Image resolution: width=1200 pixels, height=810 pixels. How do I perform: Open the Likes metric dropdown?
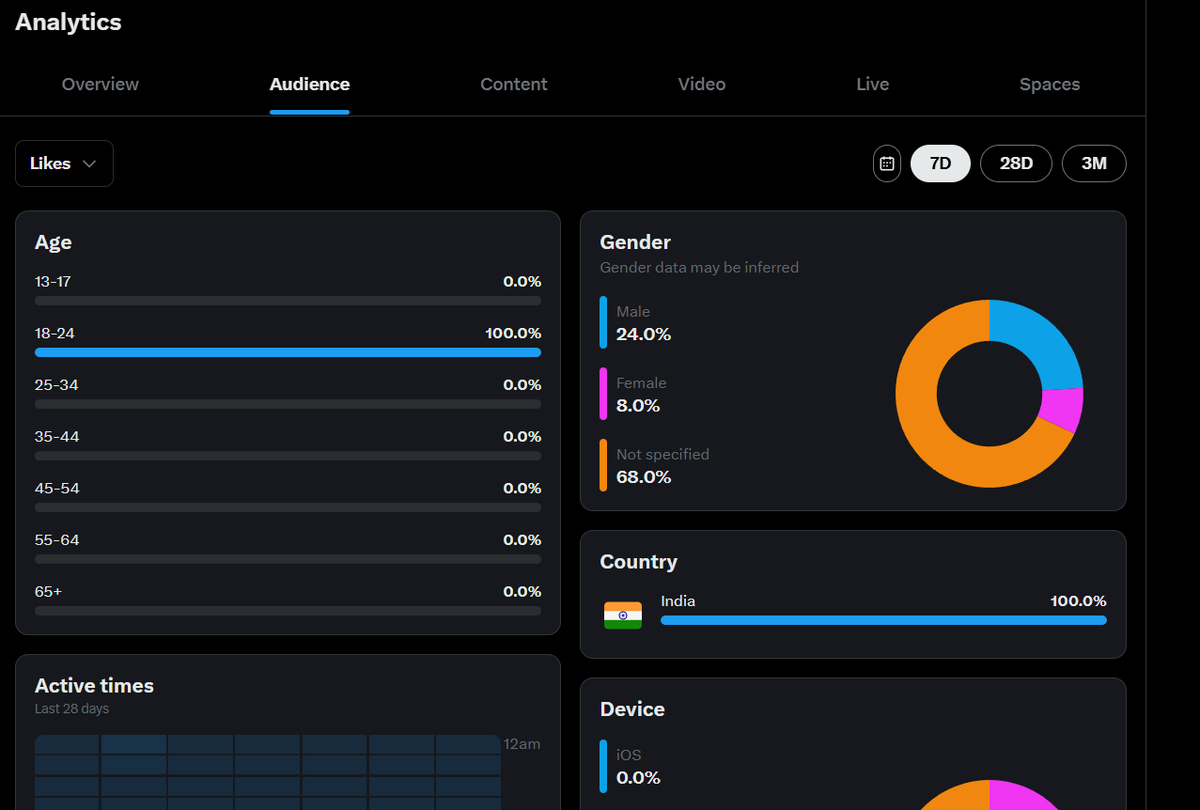[64, 163]
